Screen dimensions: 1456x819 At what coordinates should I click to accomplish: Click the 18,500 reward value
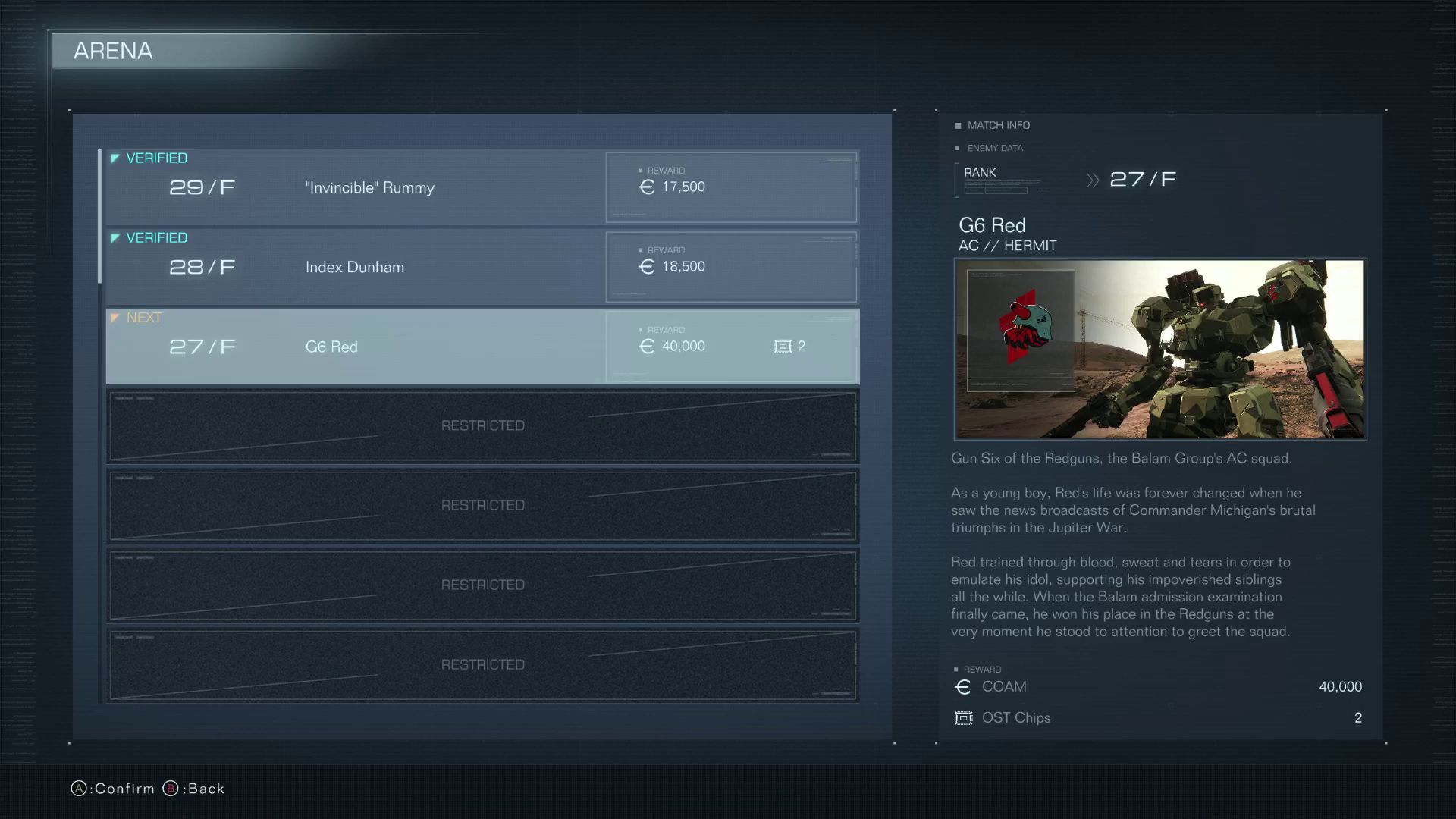pos(683,266)
